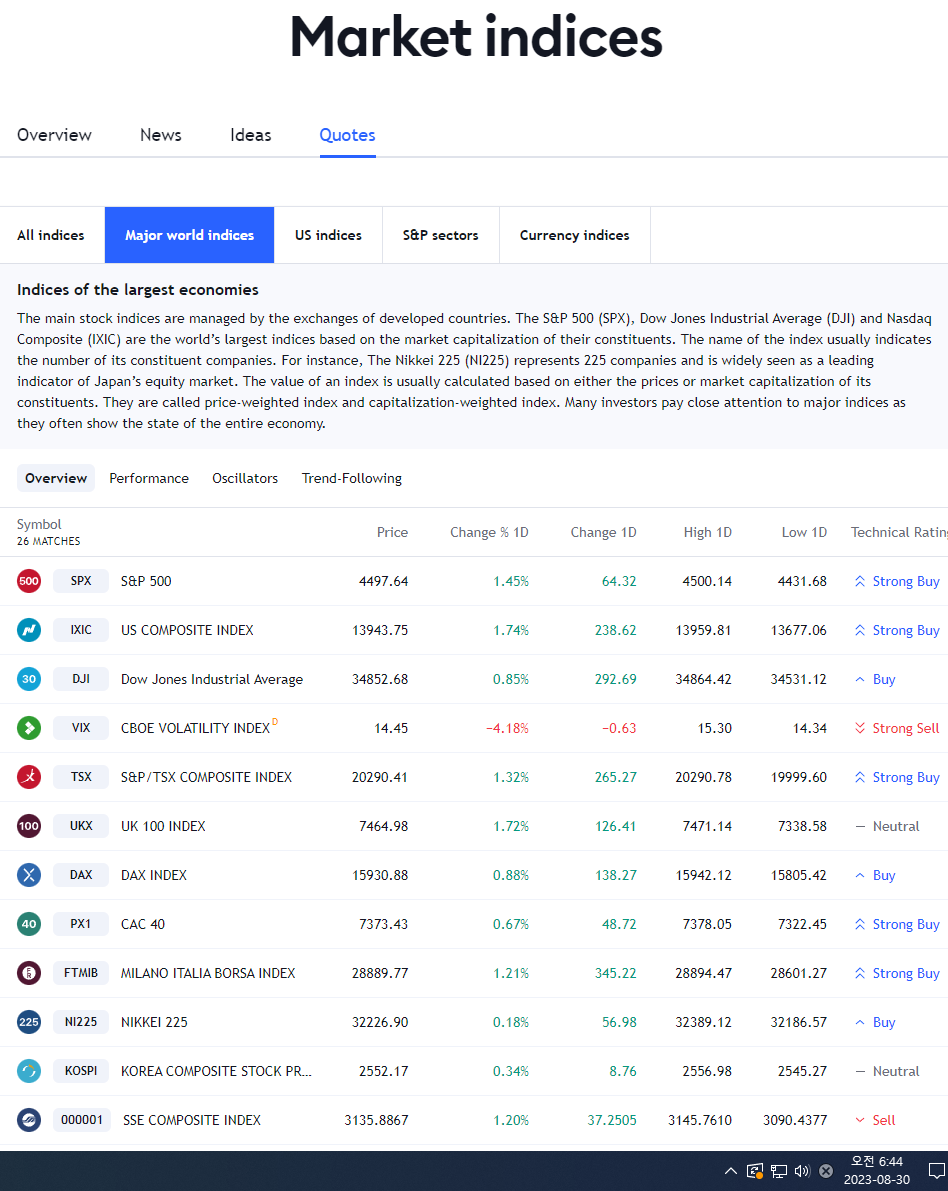Click Strong Sell arrow icon in VIX row

tap(860, 728)
